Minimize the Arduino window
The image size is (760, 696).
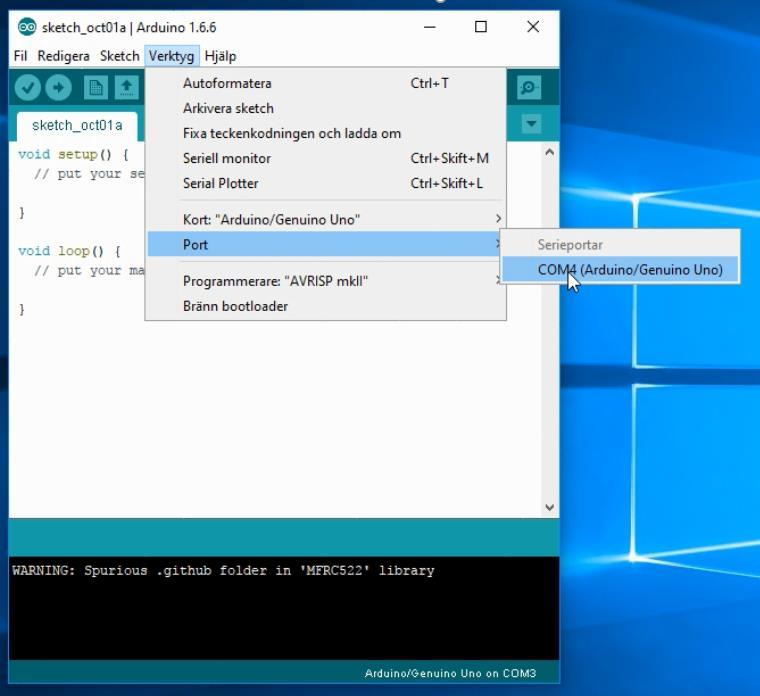[x=429, y=27]
